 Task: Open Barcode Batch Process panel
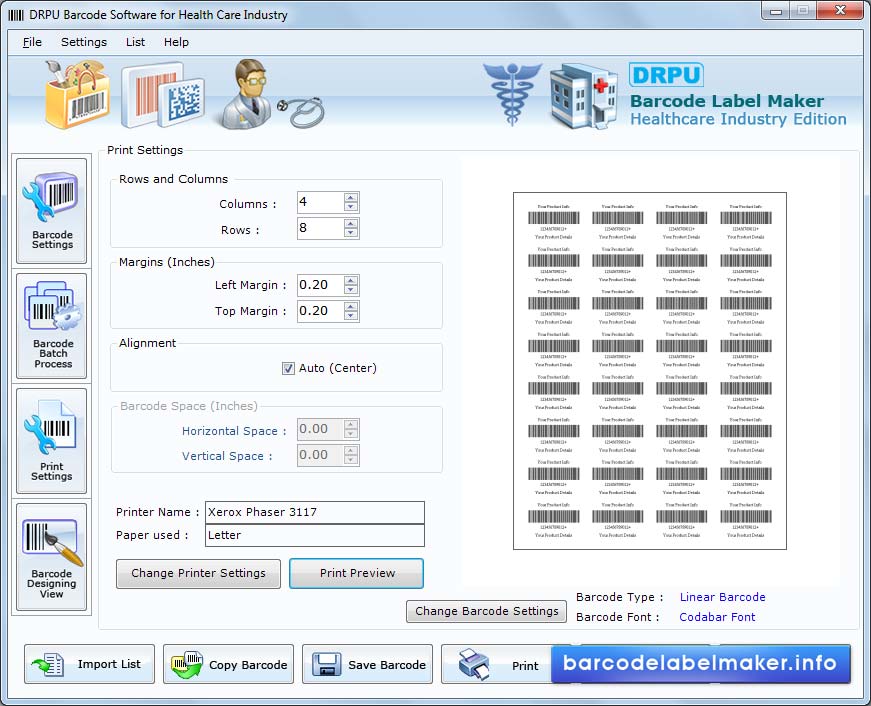52,326
